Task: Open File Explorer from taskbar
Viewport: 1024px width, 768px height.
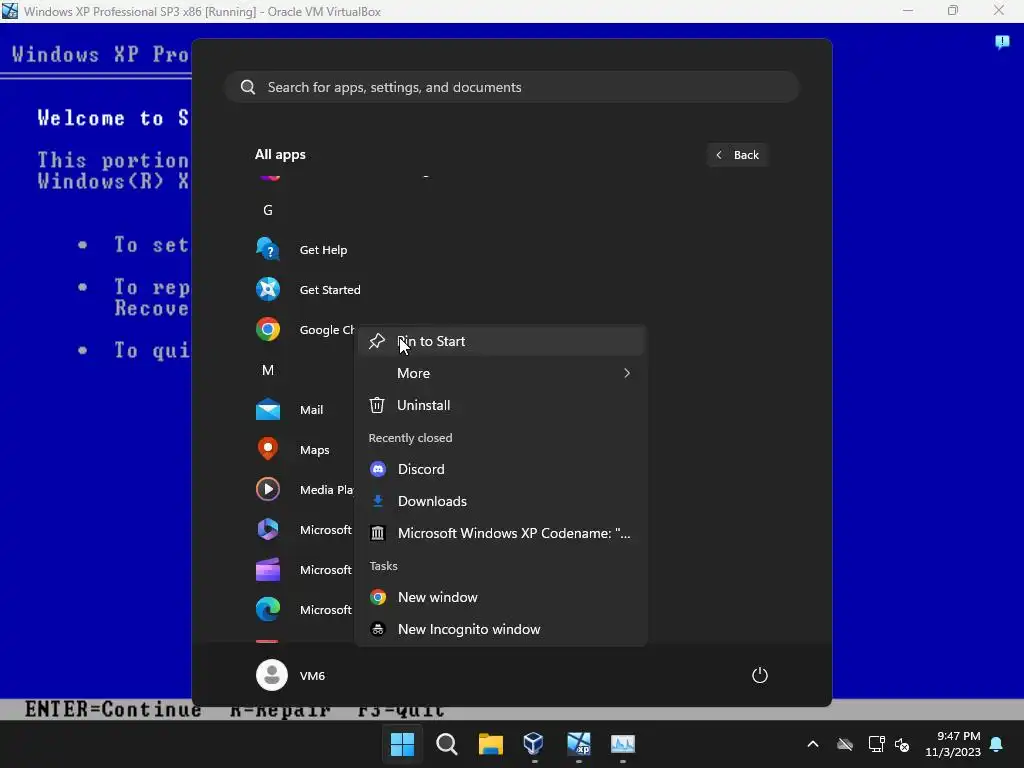Action: 490,744
